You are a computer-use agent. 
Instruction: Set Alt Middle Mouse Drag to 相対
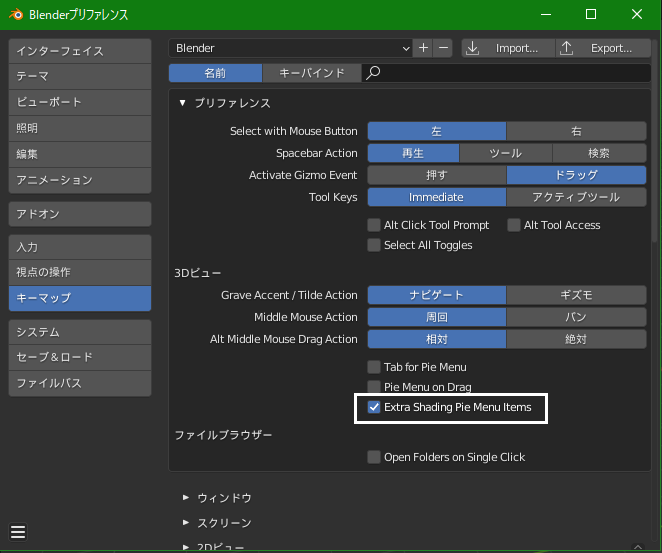coord(437,339)
